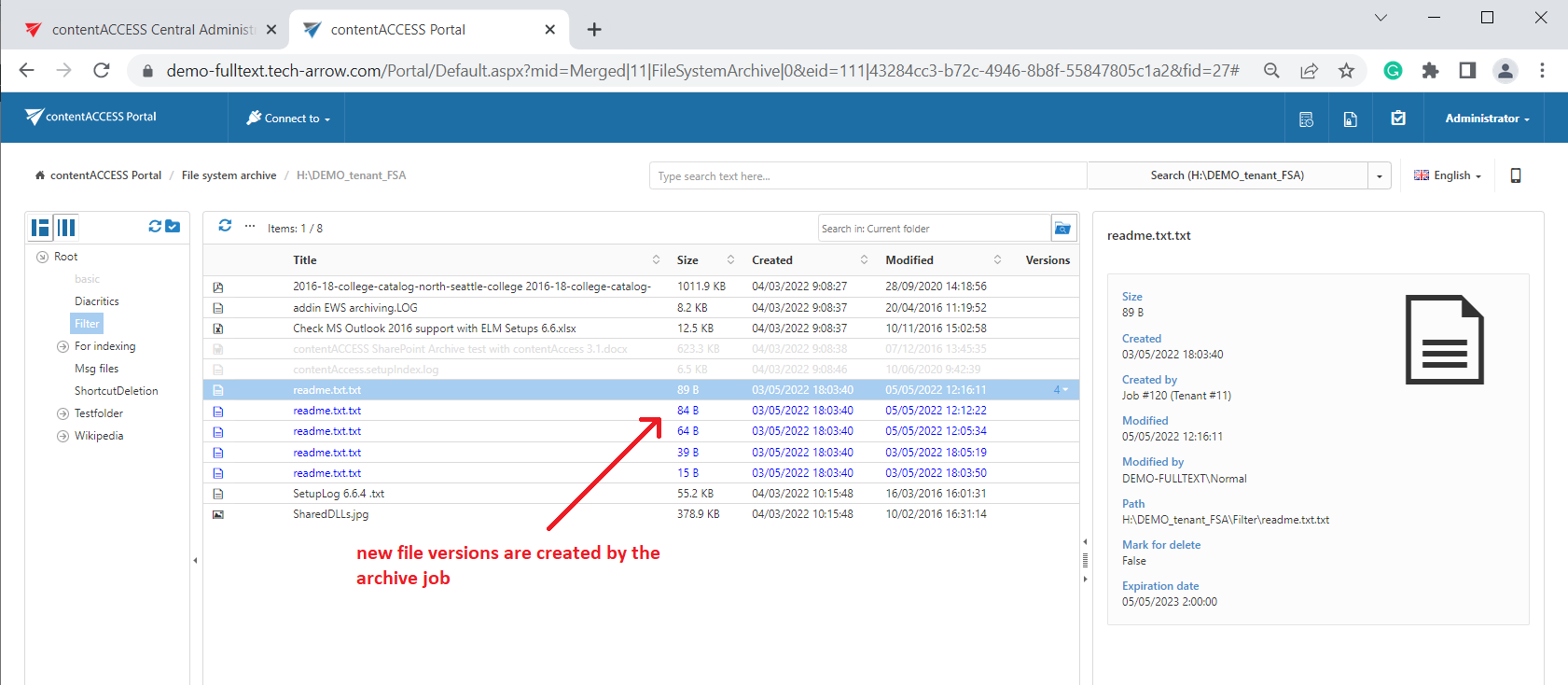Click the File system archive breadcrumb
Screen dimensions: 1568x685
pos(229,175)
